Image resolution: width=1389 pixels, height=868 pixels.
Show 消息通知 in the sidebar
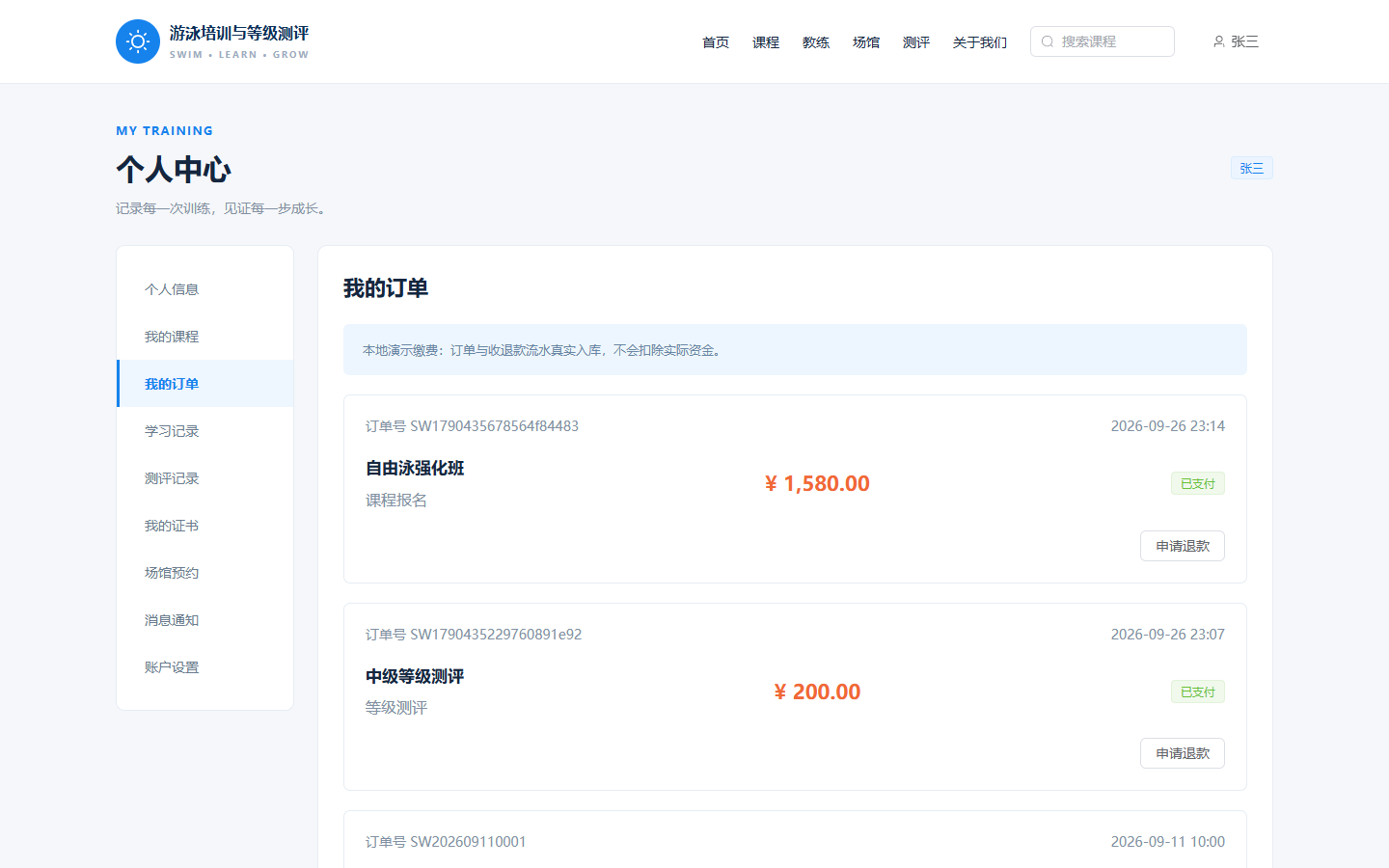tap(205, 620)
